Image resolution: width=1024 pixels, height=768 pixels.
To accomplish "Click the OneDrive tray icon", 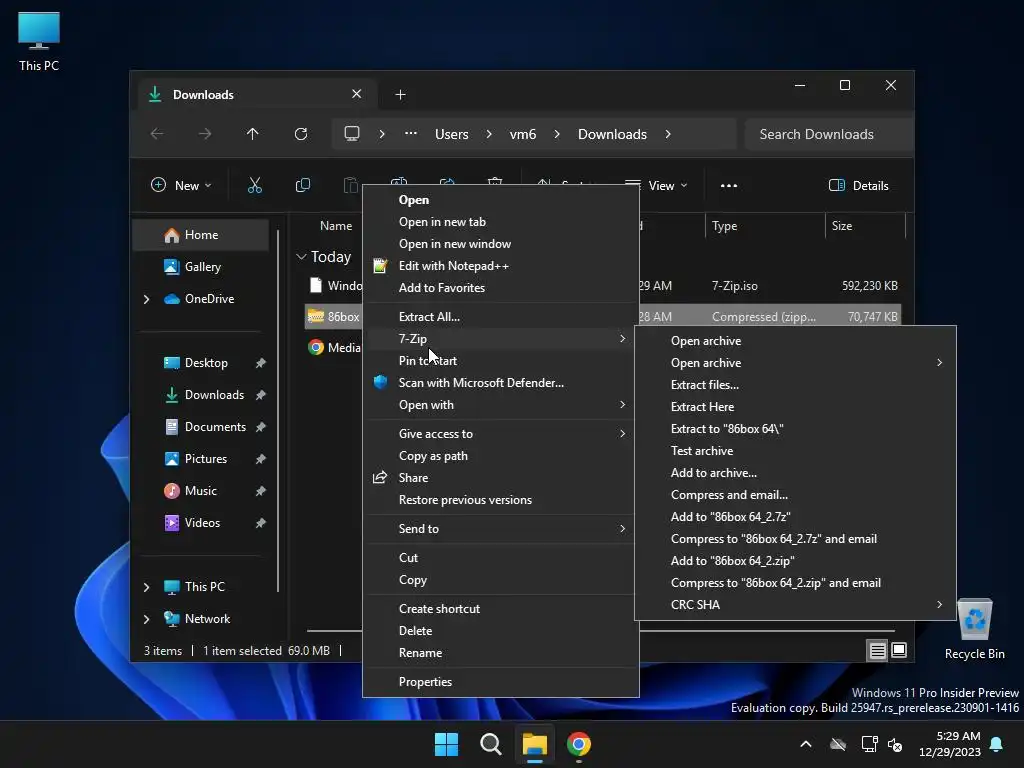I will coord(838,744).
